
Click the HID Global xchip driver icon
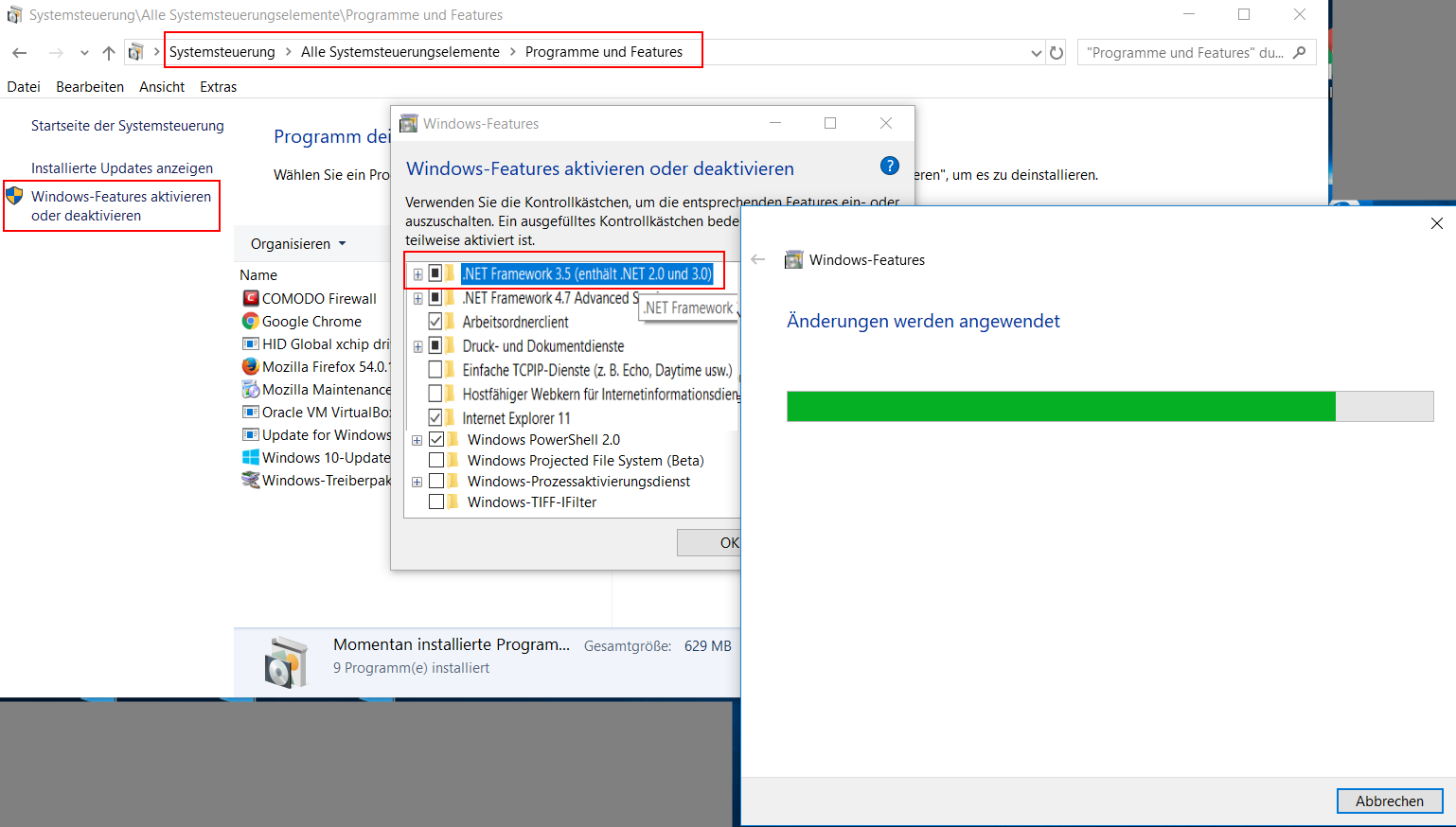[251, 343]
